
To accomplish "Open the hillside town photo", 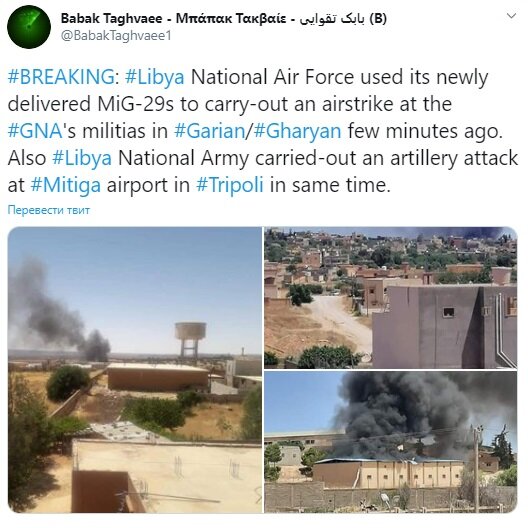I will [391, 298].
